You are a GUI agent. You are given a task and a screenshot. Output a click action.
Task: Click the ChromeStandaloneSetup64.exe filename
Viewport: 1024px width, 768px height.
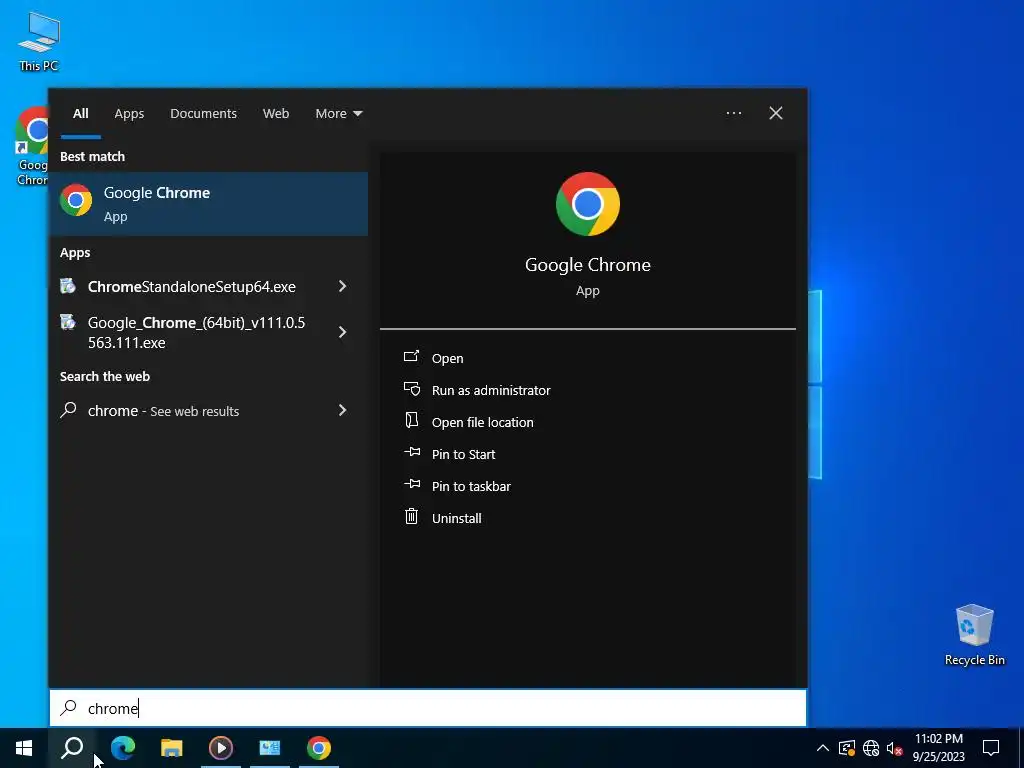coord(191,287)
